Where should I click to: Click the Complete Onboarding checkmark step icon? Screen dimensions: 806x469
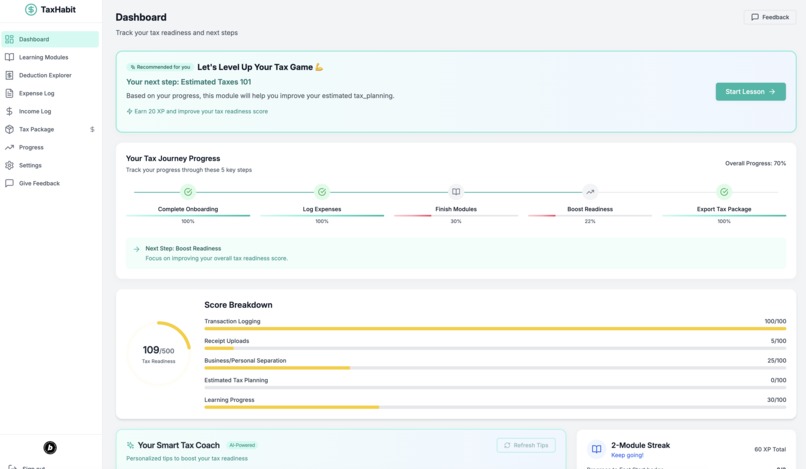click(x=188, y=192)
